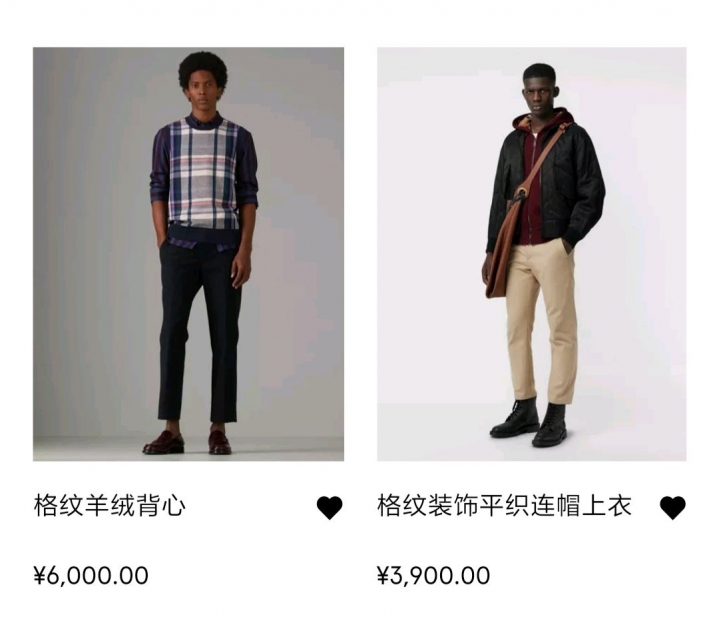Click the burgundy loafers on left model

pos(187,442)
